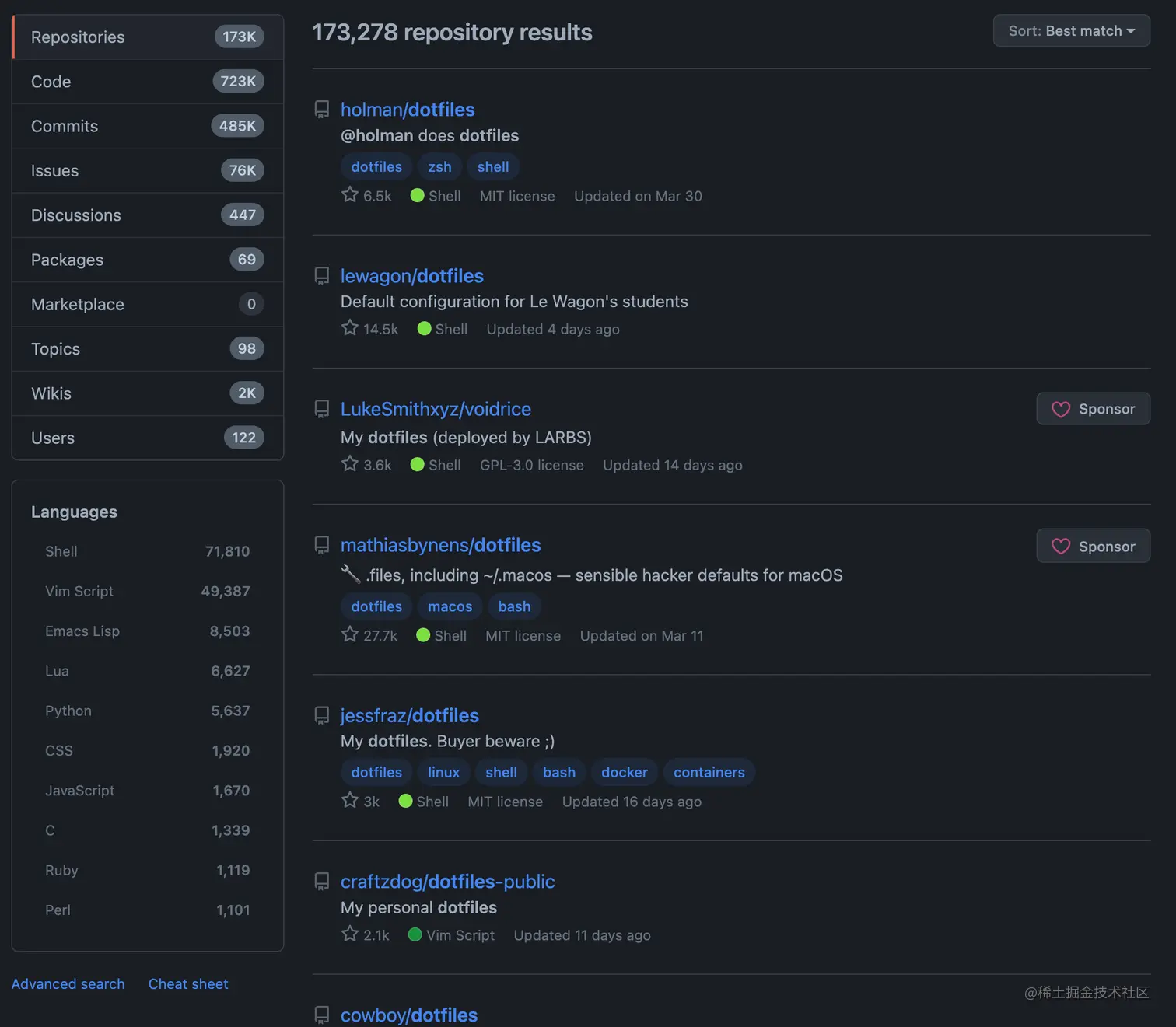The height and width of the screenshot is (1027, 1176).
Task: Select the Topics search category
Action: click(148, 349)
